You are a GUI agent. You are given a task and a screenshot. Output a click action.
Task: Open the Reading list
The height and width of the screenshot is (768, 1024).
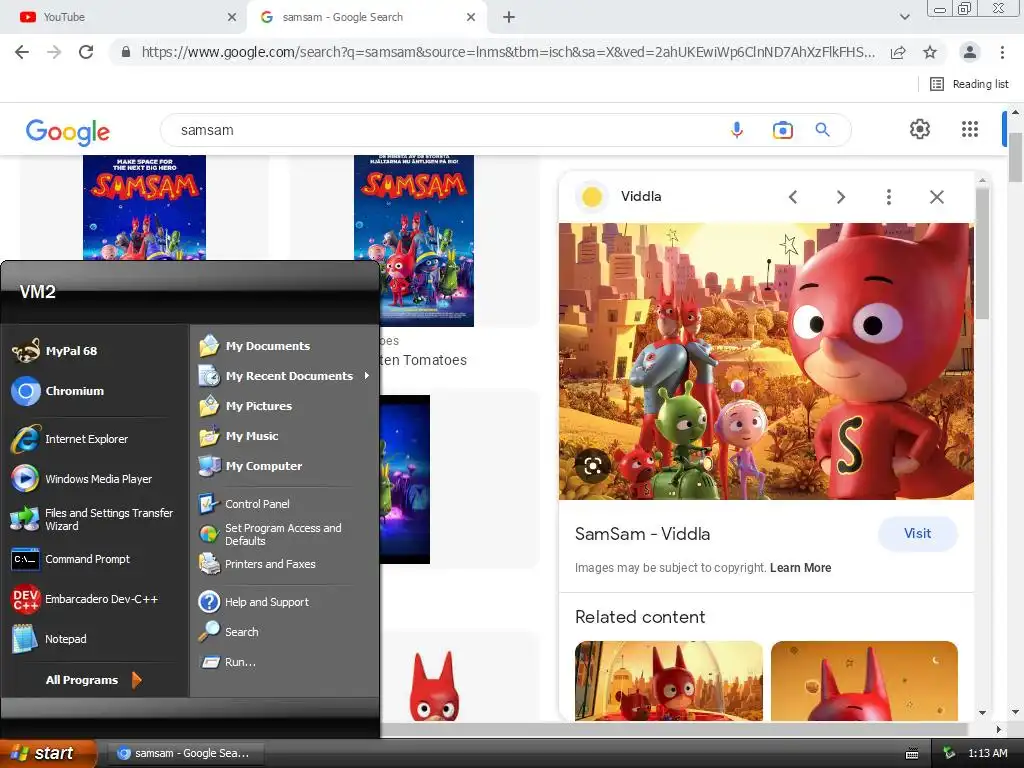(969, 84)
